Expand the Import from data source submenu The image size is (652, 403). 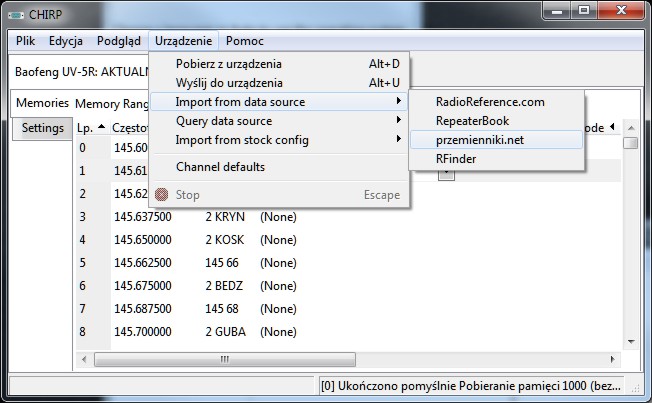tap(279, 102)
